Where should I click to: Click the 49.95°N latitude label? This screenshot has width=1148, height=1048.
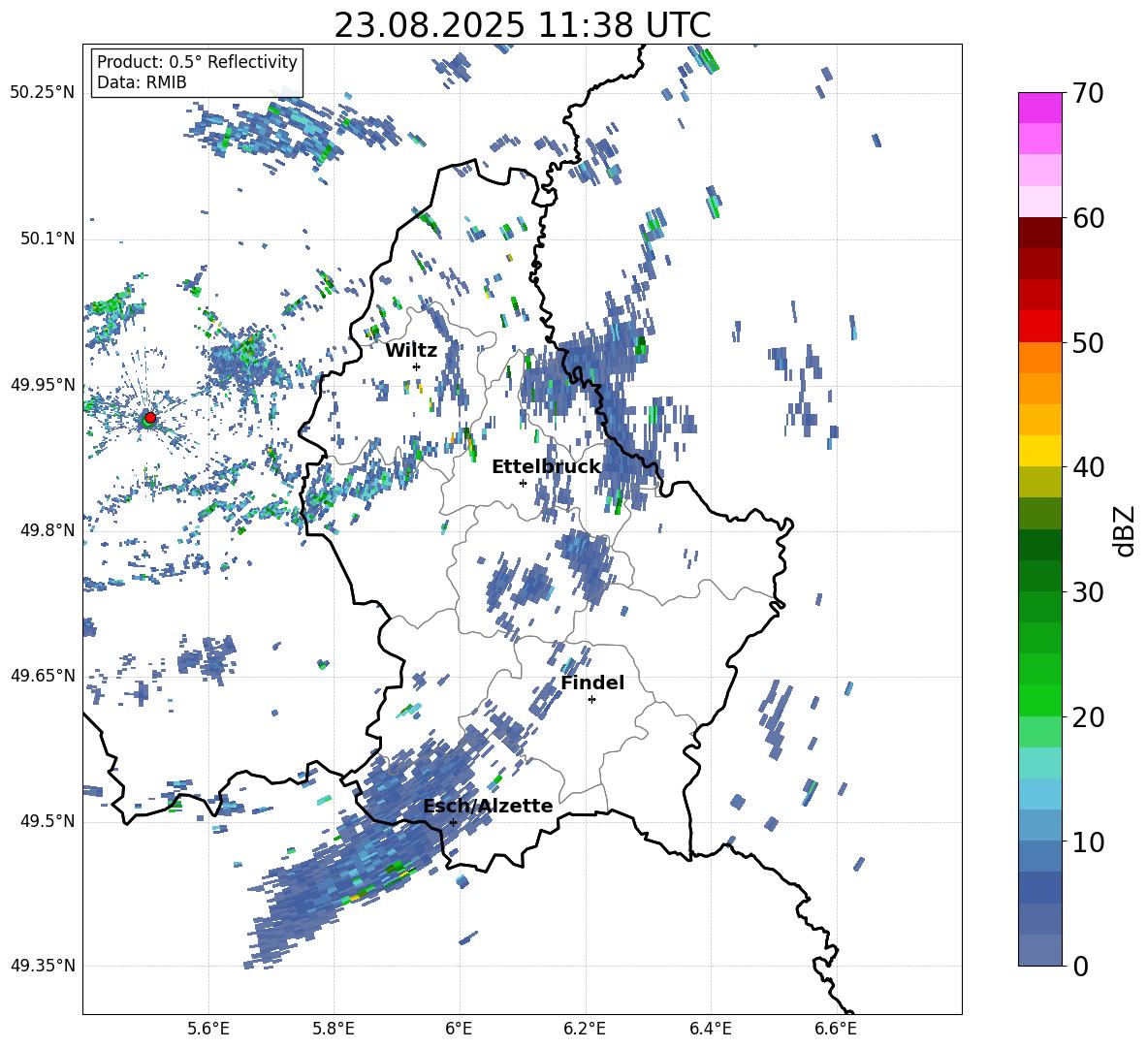[43, 384]
